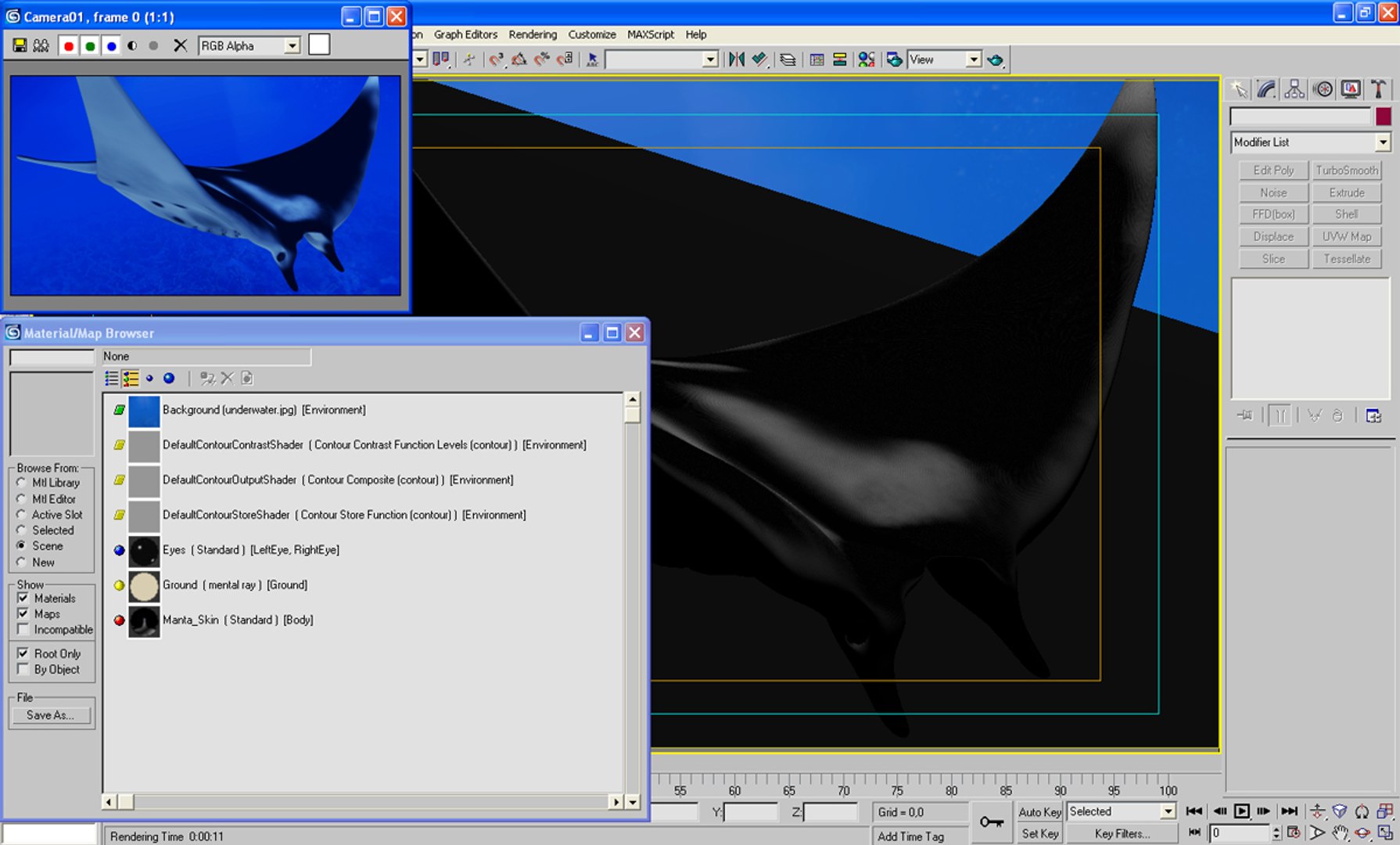Clear the rendered frame with the X icon
The width and height of the screenshot is (1400, 845).
[x=180, y=45]
